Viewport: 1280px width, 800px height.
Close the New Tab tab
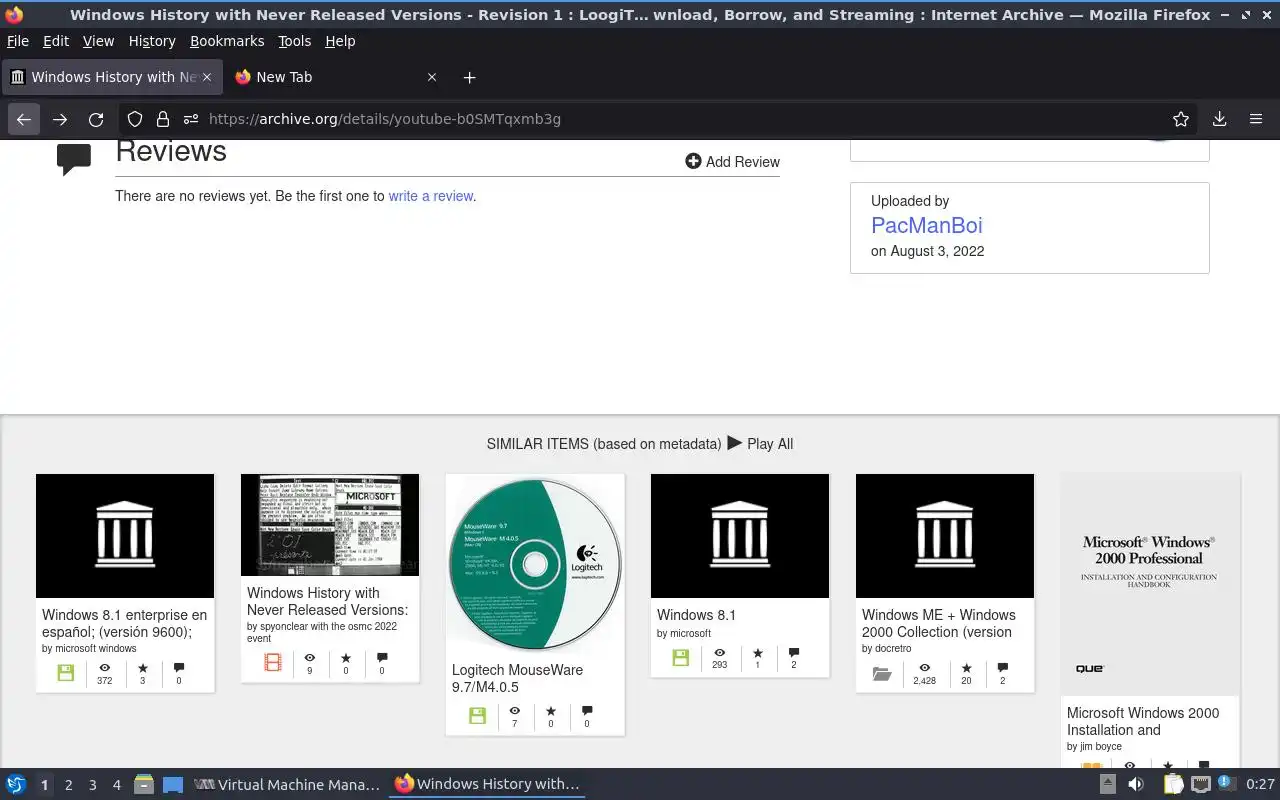tap(432, 77)
